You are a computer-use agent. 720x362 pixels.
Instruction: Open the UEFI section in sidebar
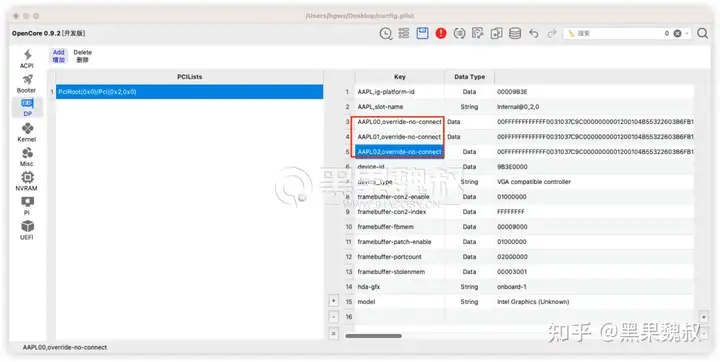click(x=27, y=230)
